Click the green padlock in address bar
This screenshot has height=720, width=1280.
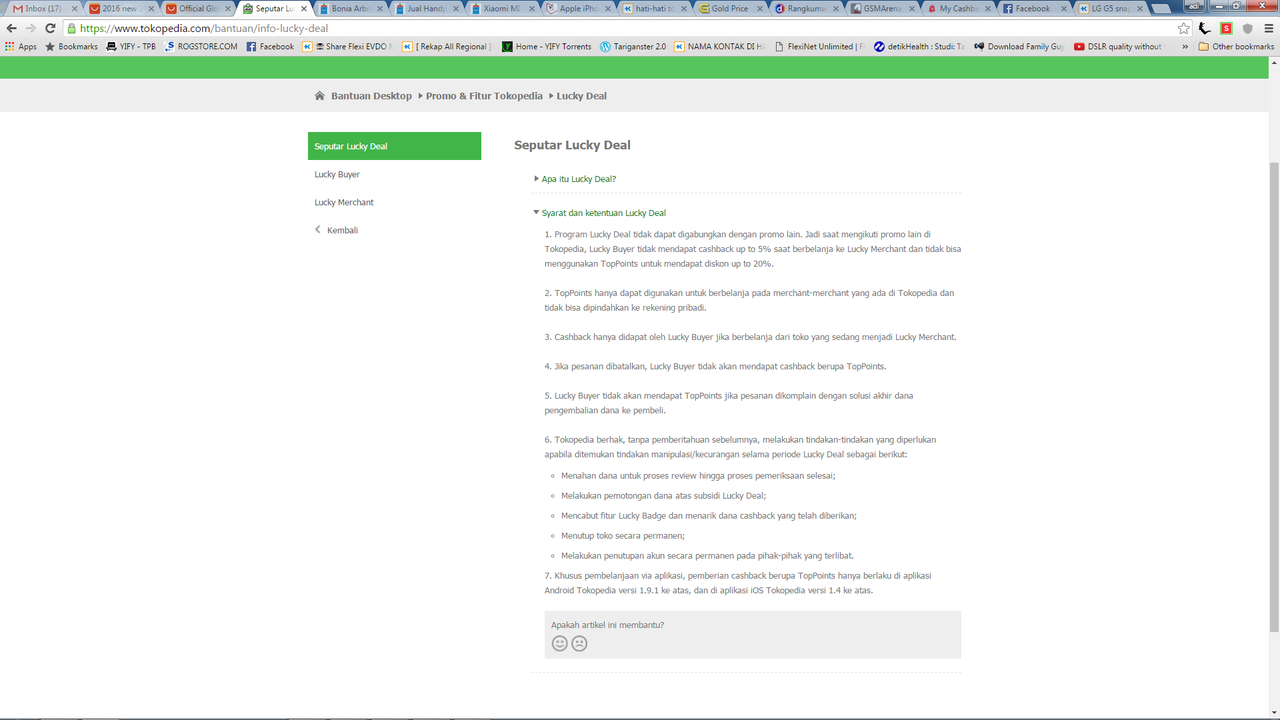71,29
